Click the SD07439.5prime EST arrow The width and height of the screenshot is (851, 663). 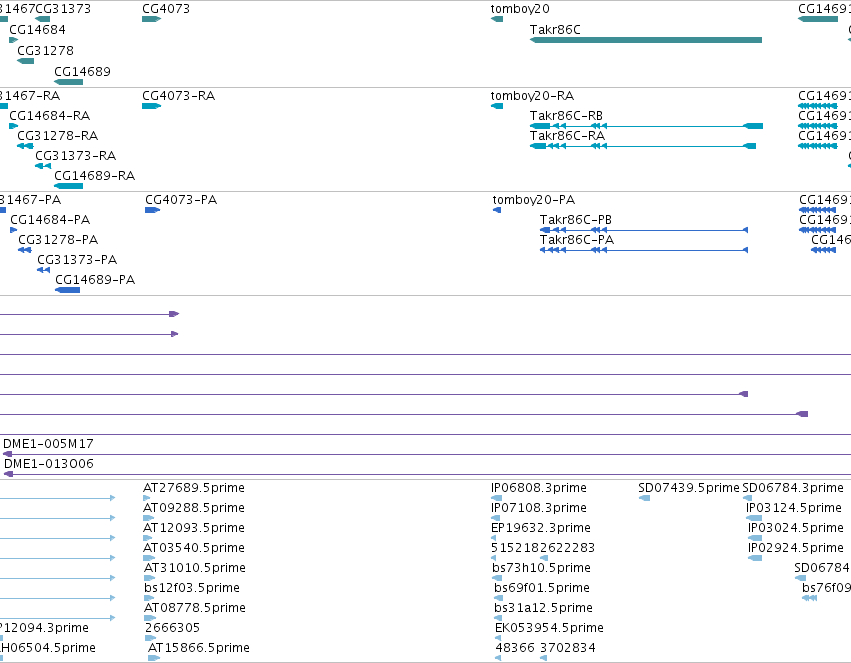pyautogui.click(x=644, y=498)
